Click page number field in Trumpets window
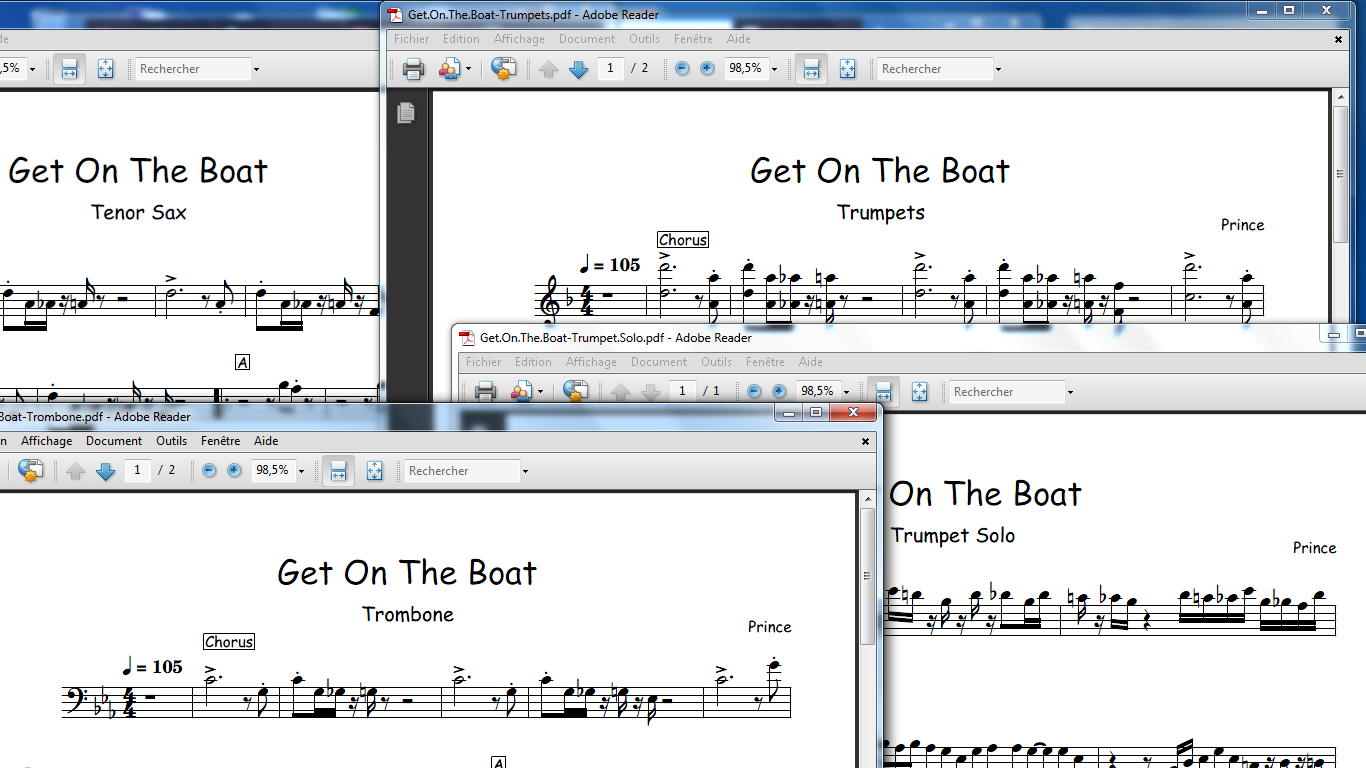The image size is (1366, 768). click(x=610, y=69)
